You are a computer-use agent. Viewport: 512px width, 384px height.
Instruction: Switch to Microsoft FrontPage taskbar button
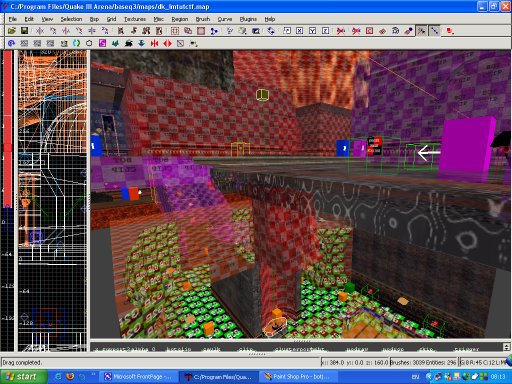click(x=139, y=377)
